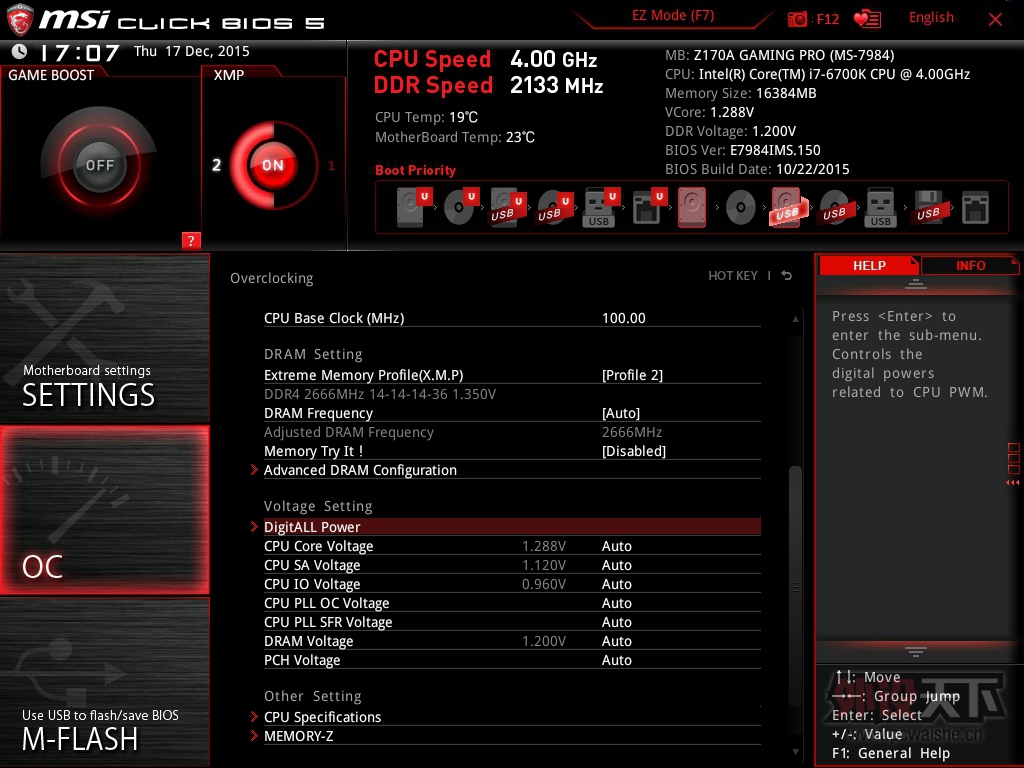Click the time display 17:07

(80, 52)
